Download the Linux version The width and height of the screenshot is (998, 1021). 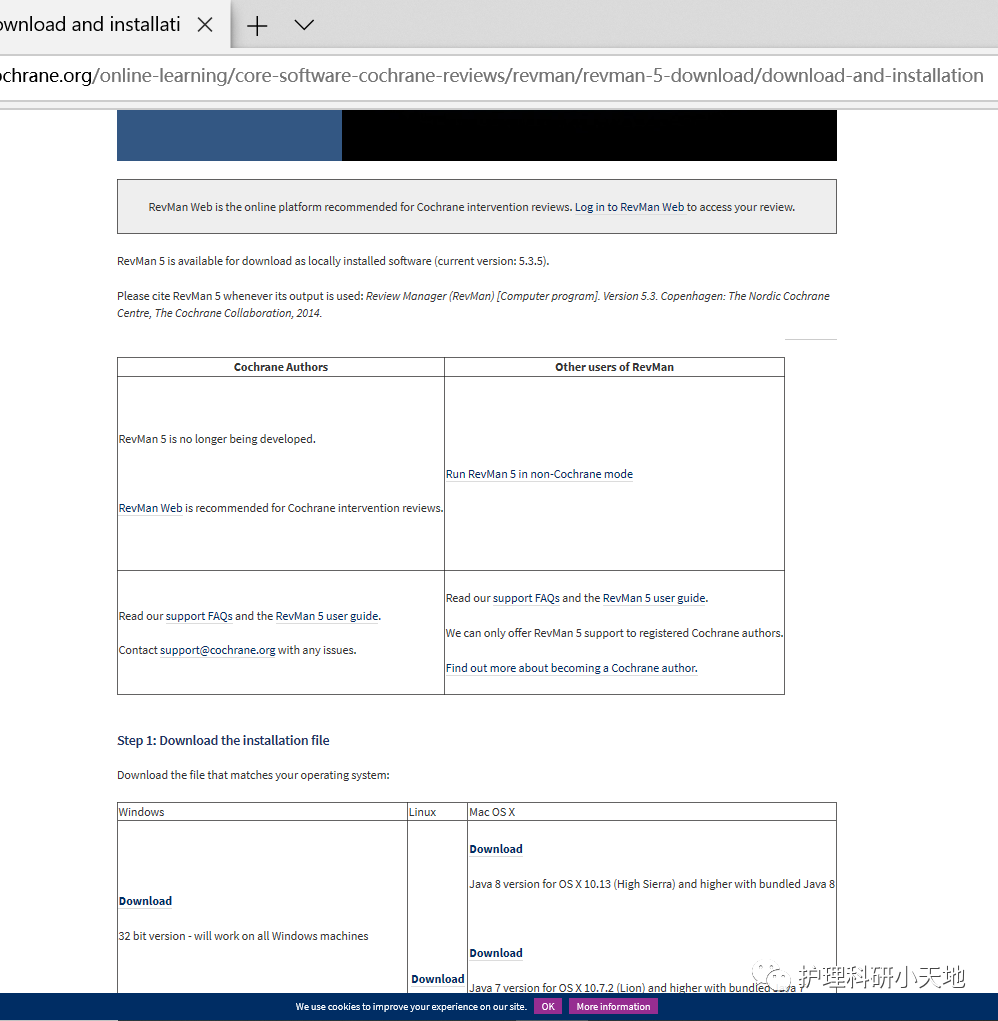437,979
